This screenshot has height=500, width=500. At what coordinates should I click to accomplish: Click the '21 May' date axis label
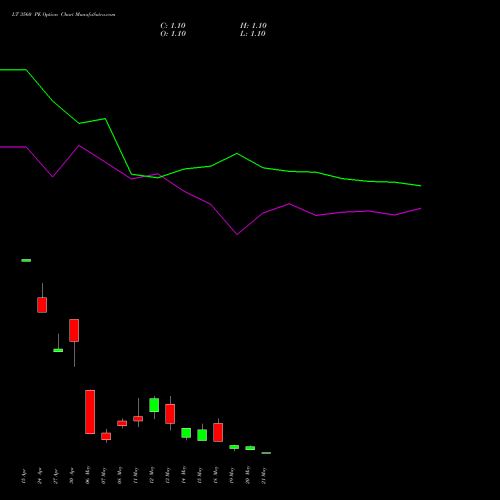(264, 475)
